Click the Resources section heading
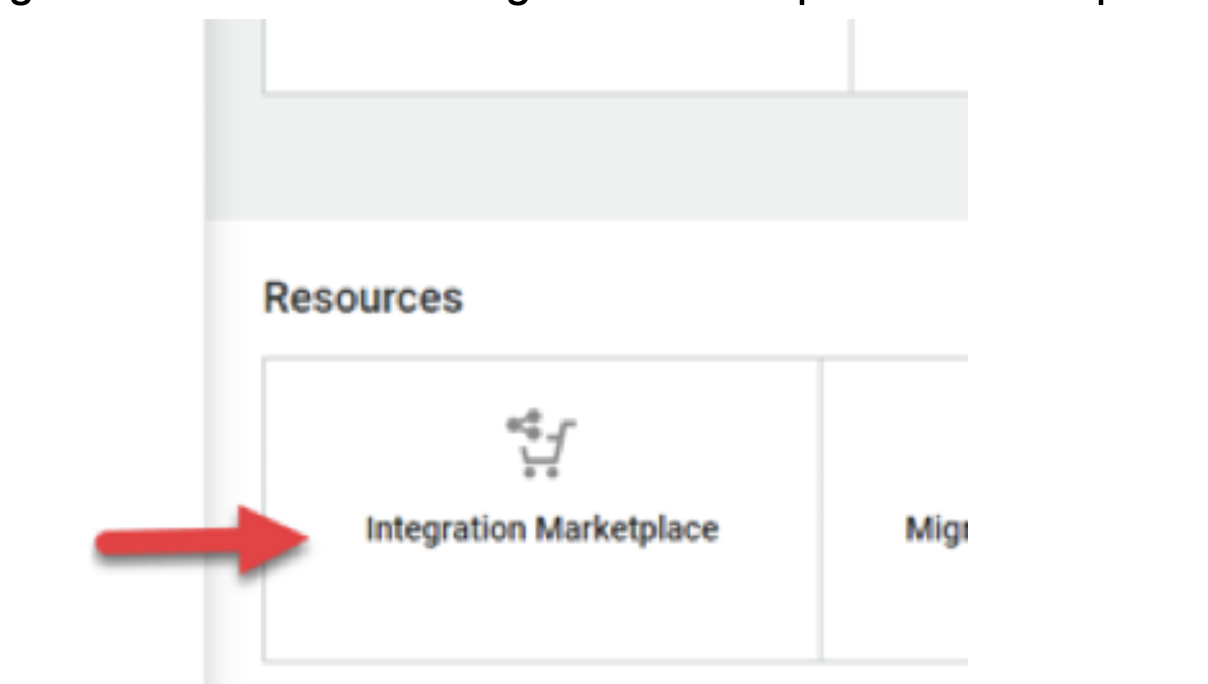 [363, 297]
